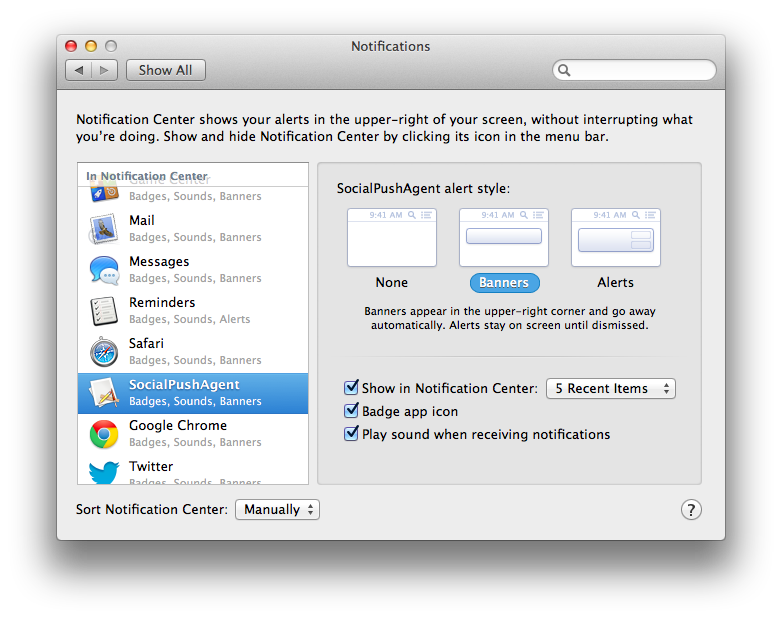The width and height of the screenshot is (782, 619).
Task: Select Messages in the app list
Action: (193, 270)
